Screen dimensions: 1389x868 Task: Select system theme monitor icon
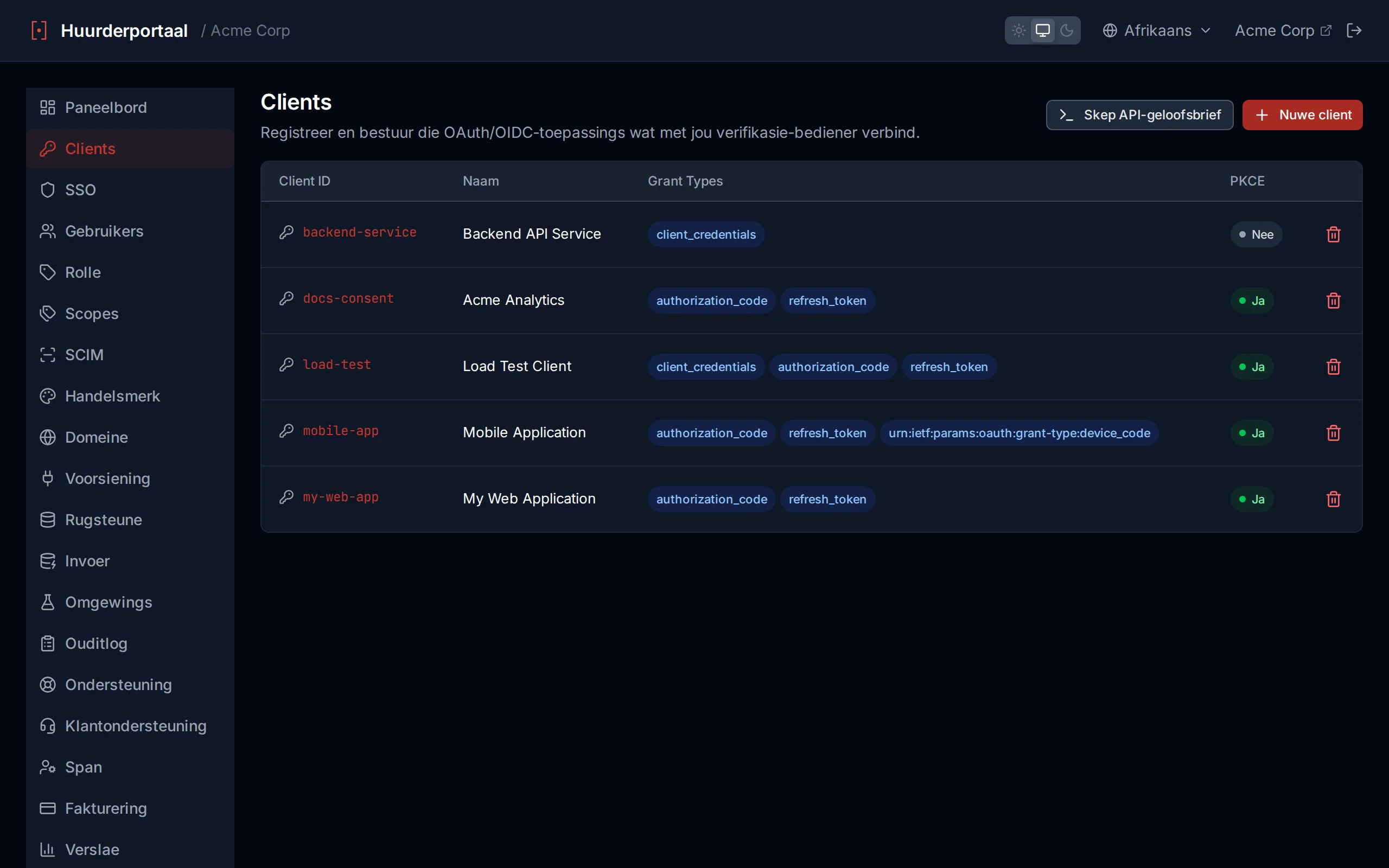(1042, 30)
